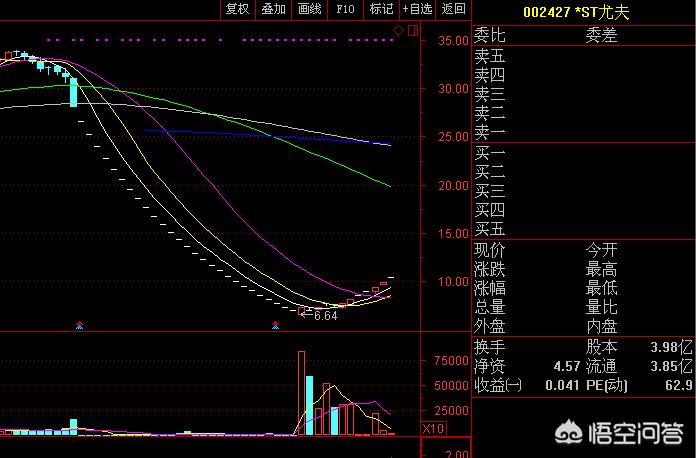Screen dimensions: 696x458
Task: Click the 股本 value 3.98亿
Action: tap(672, 347)
